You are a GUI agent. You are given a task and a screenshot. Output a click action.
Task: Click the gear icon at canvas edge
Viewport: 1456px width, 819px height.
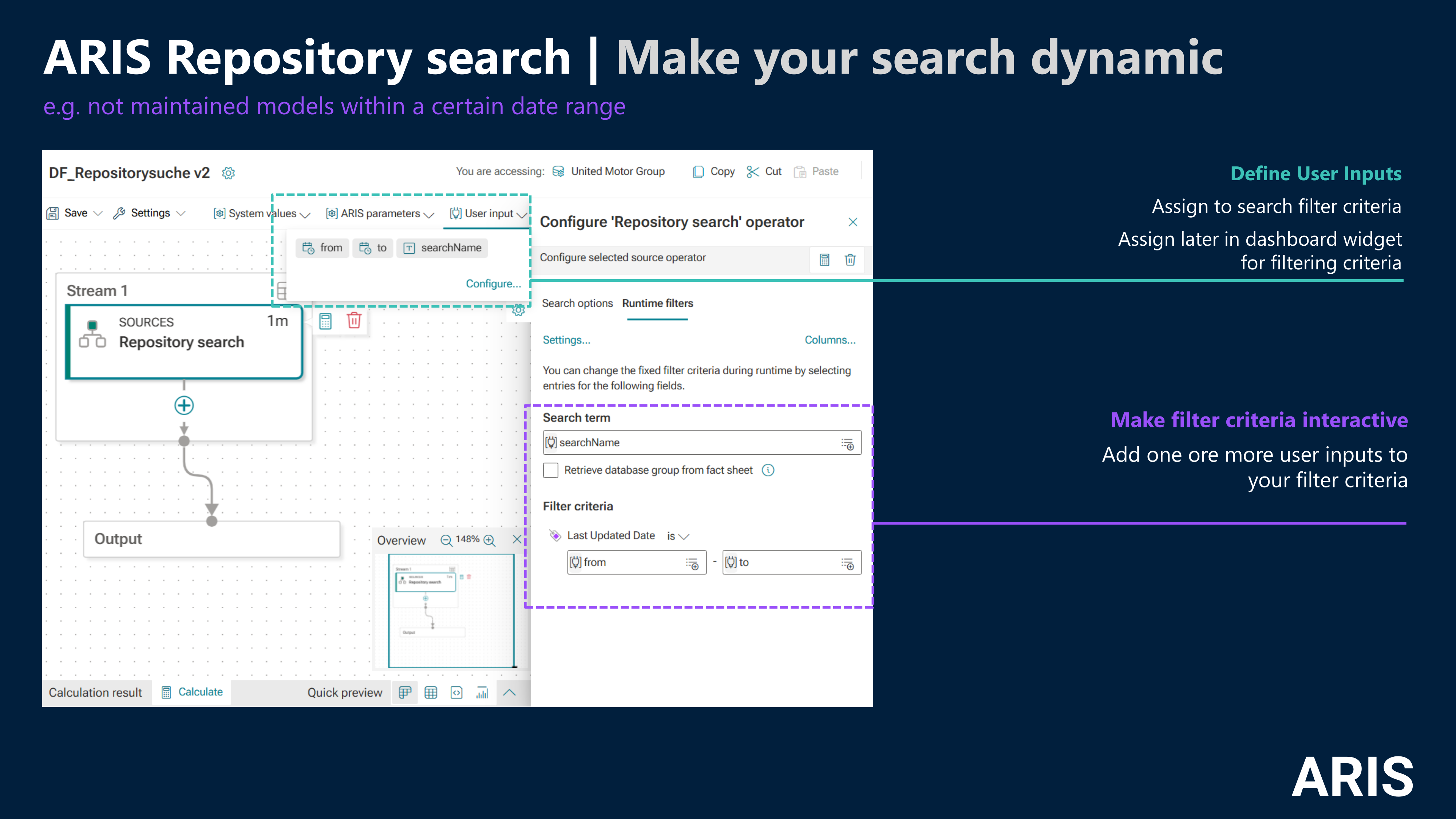(518, 310)
